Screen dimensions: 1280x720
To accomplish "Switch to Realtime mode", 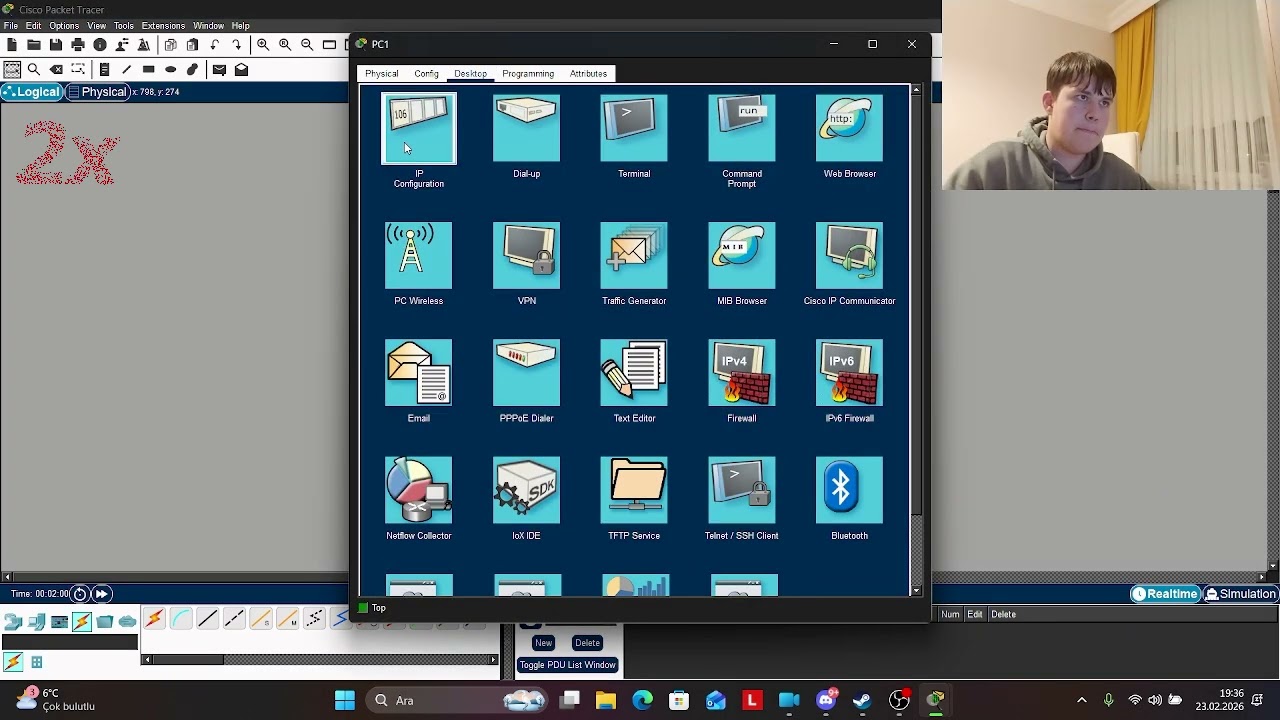I will click(1165, 594).
